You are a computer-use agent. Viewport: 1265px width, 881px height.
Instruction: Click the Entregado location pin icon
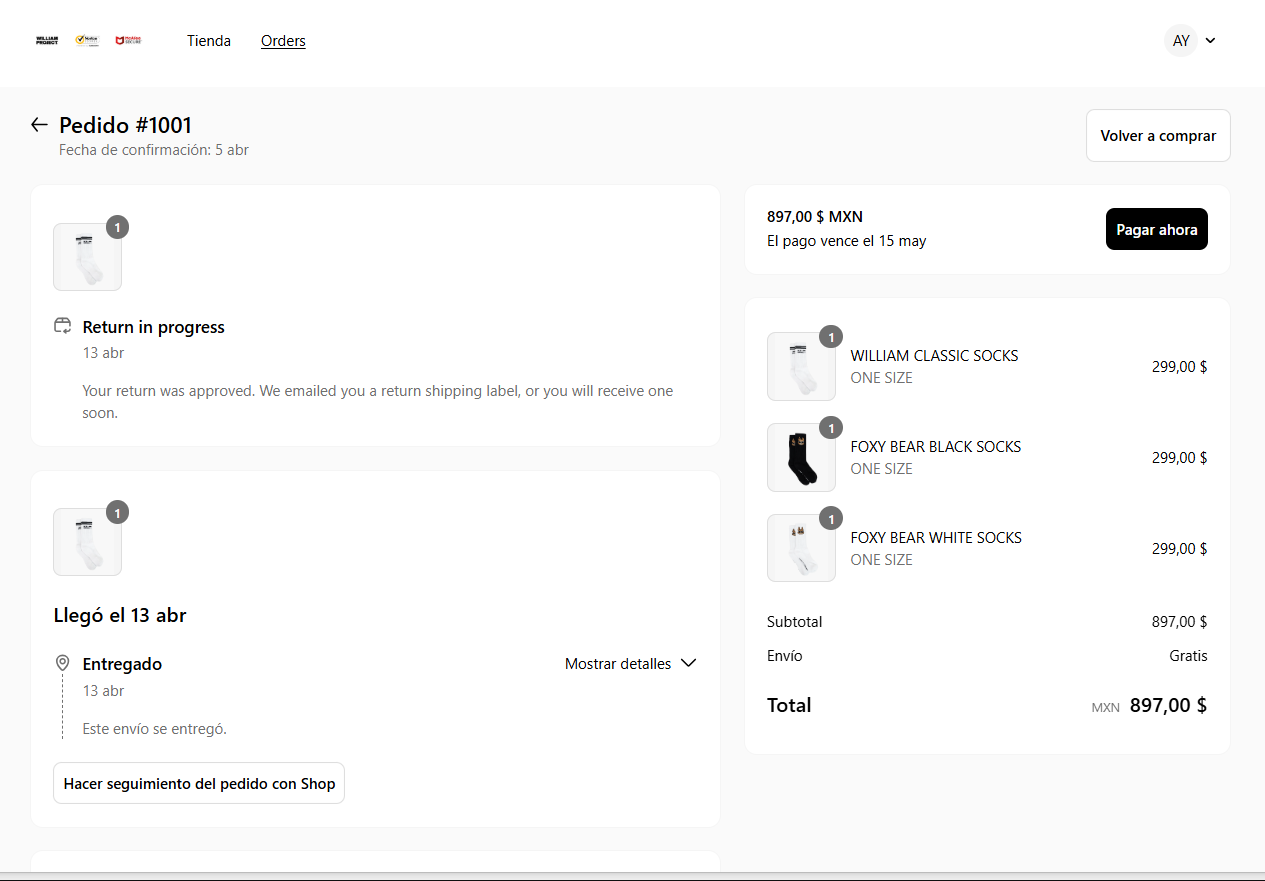click(x=63, y=663)
